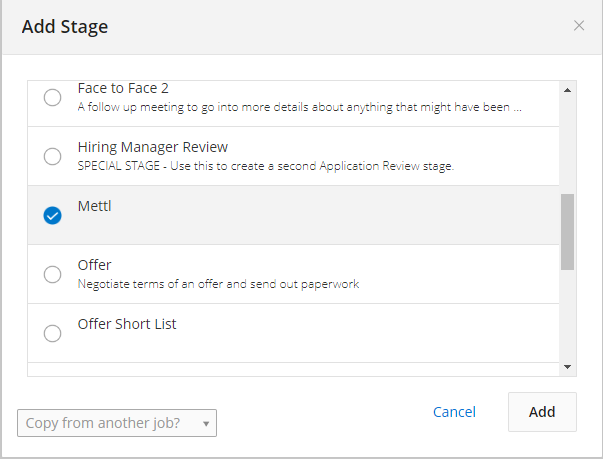Click the dropdown arrow on Copy from another job
Viewport: 603px width, 459px height.
(206, 423)
